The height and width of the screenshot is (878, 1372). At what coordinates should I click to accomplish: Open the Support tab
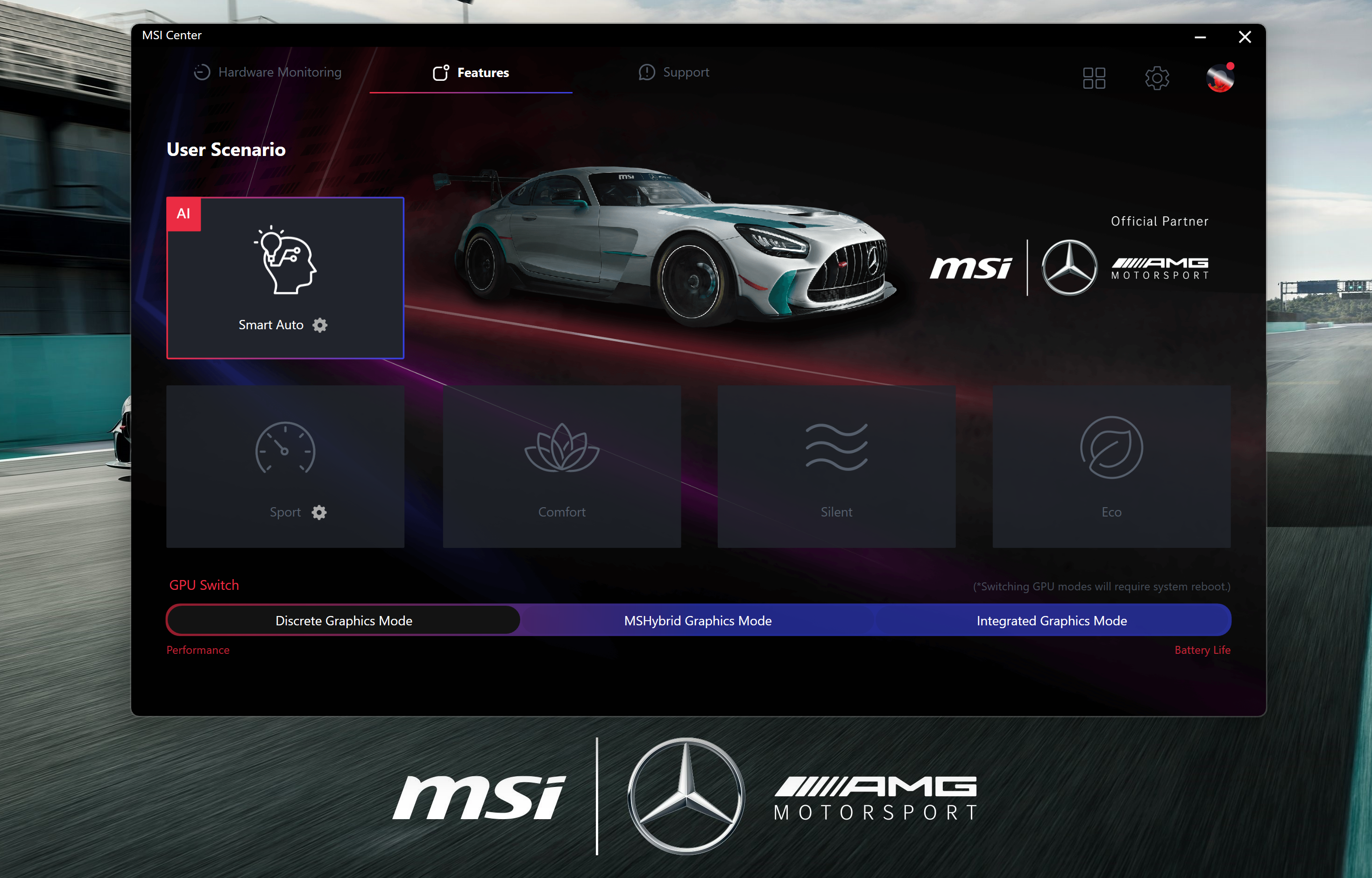tap(674, 72)
